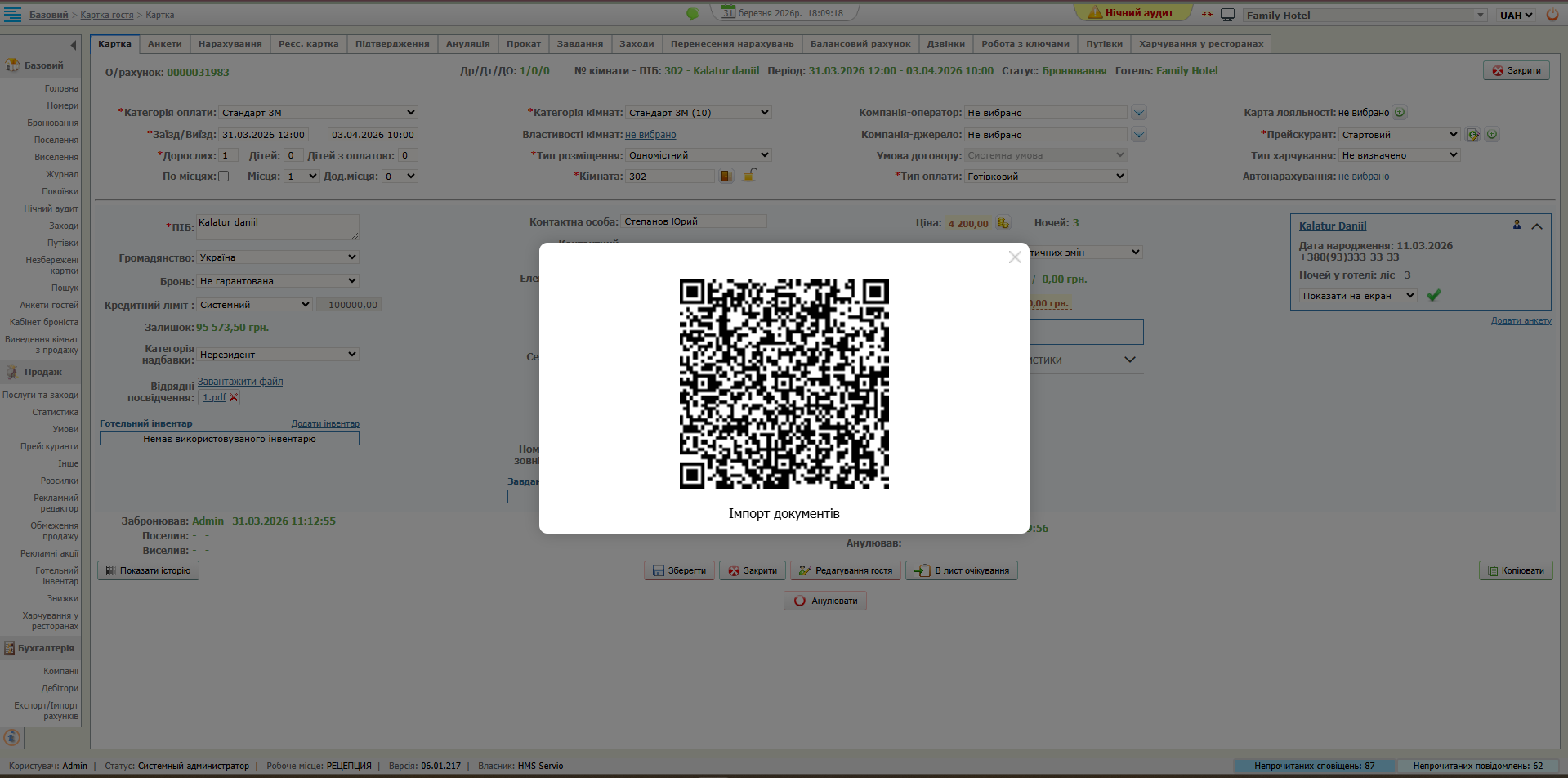1568x778 pixels.
Task: Click the coins icon next to Ціна
Action: pos(1003,223)
